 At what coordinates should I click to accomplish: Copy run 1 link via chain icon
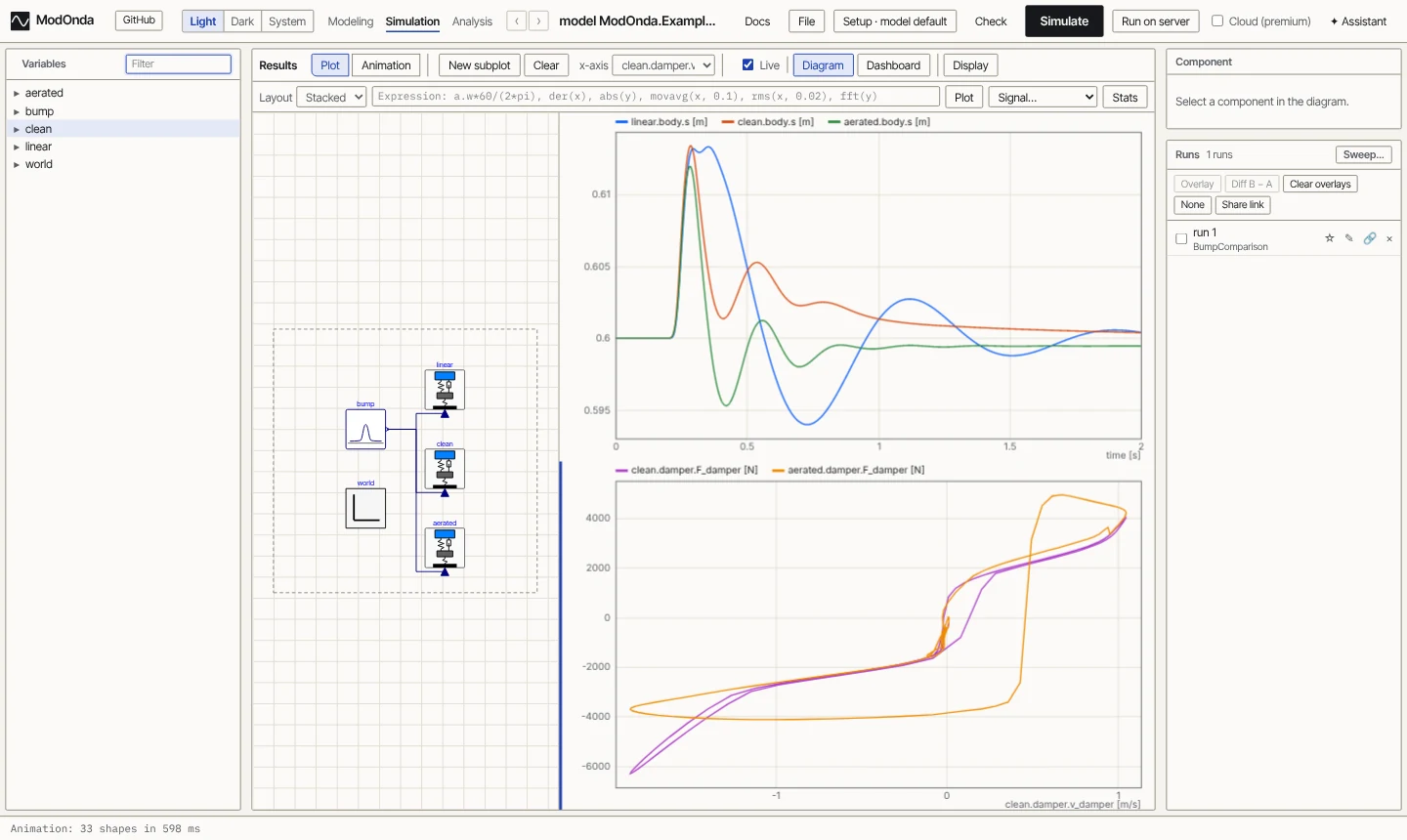1370,238
